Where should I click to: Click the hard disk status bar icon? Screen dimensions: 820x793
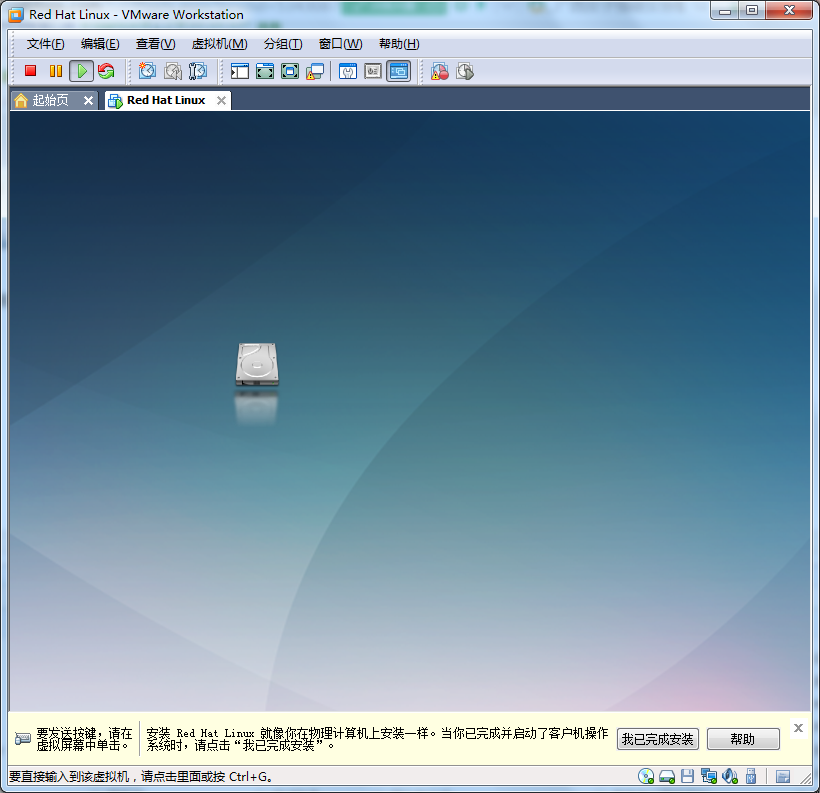pyautogui.click(x=667, y=777)
